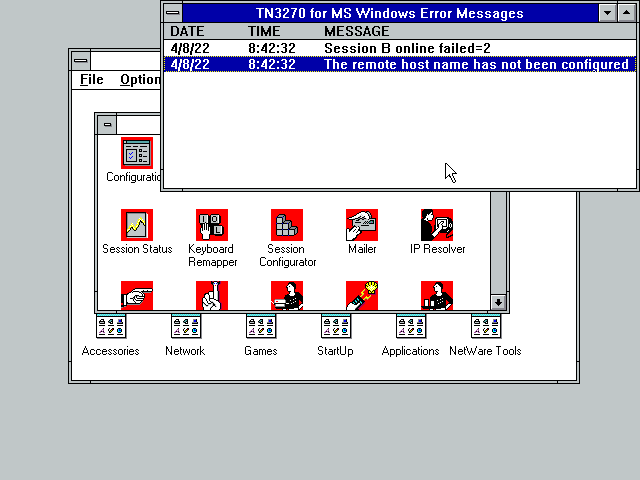Open the NetWare Tools program group

click(x=486, y=327)
